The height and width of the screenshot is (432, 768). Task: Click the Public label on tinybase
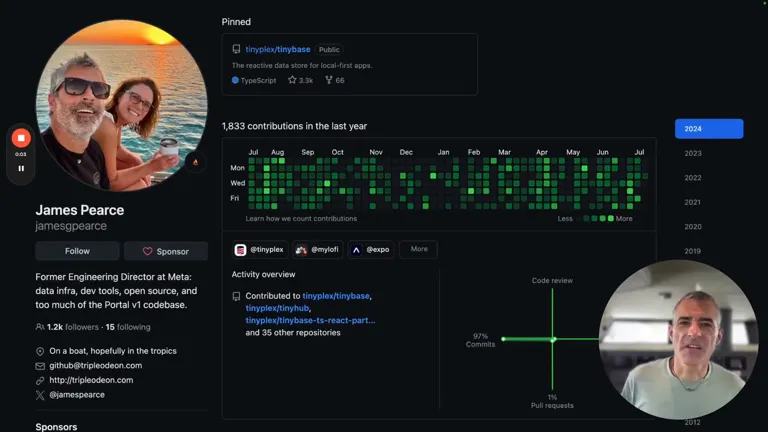click(329, 49)
